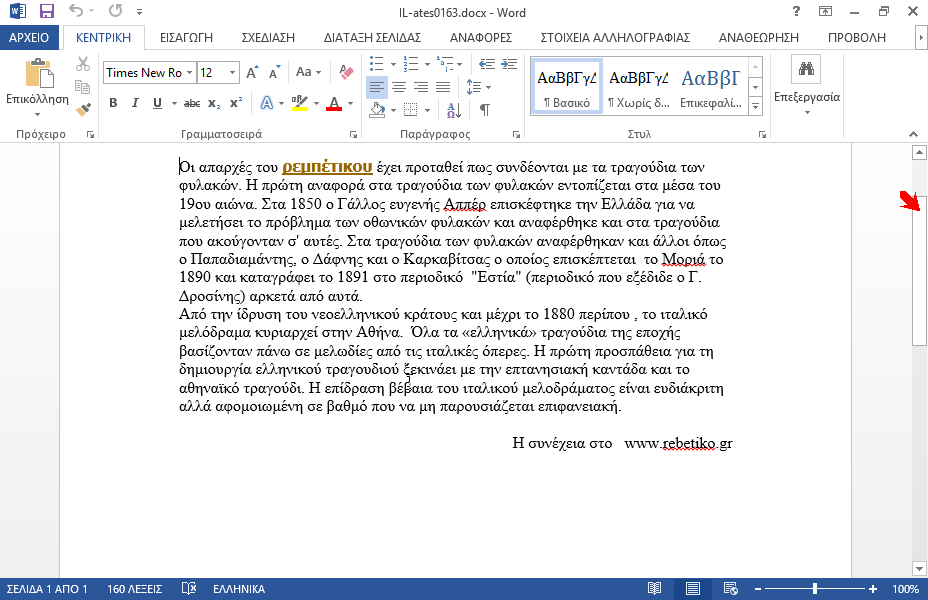Expand the styles gallery More arrow
Screen dimensions: 928x600
[x=755, y=107]
